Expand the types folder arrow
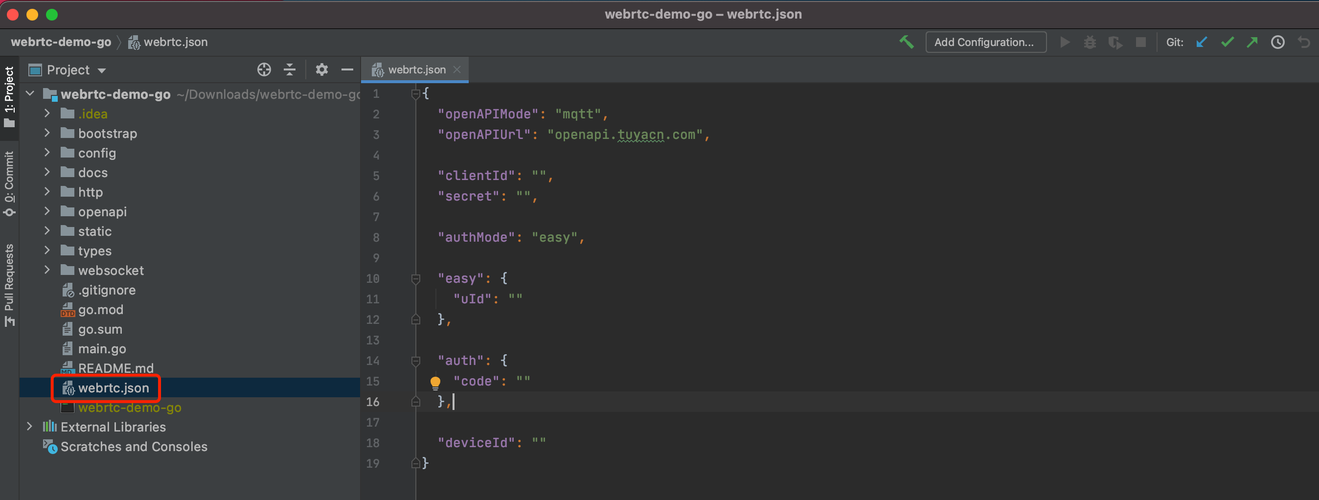The image size is (1319, 500). click(x=47, y=251)
